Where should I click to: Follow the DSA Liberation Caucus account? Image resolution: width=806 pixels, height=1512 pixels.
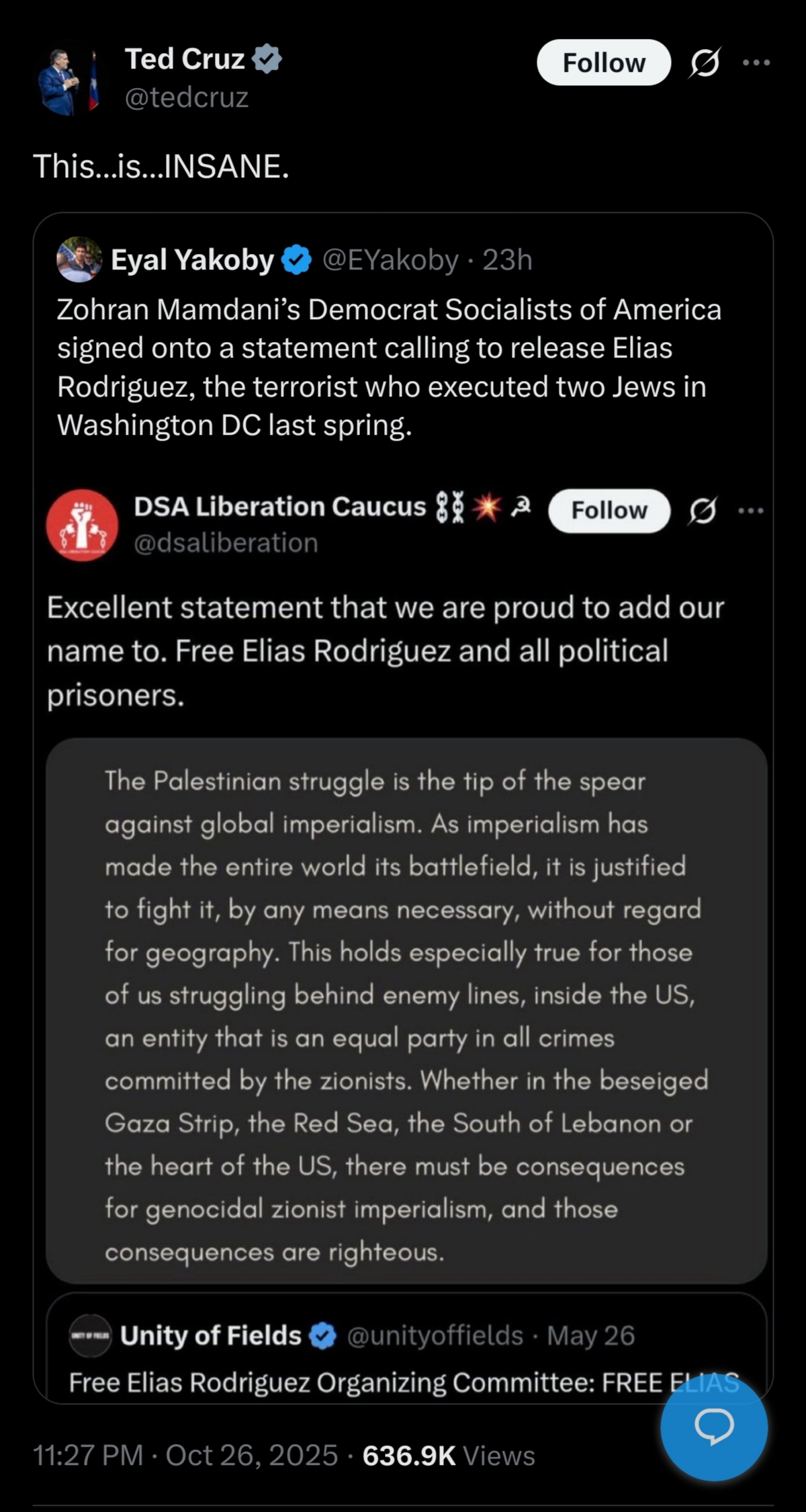coord(609,511)
